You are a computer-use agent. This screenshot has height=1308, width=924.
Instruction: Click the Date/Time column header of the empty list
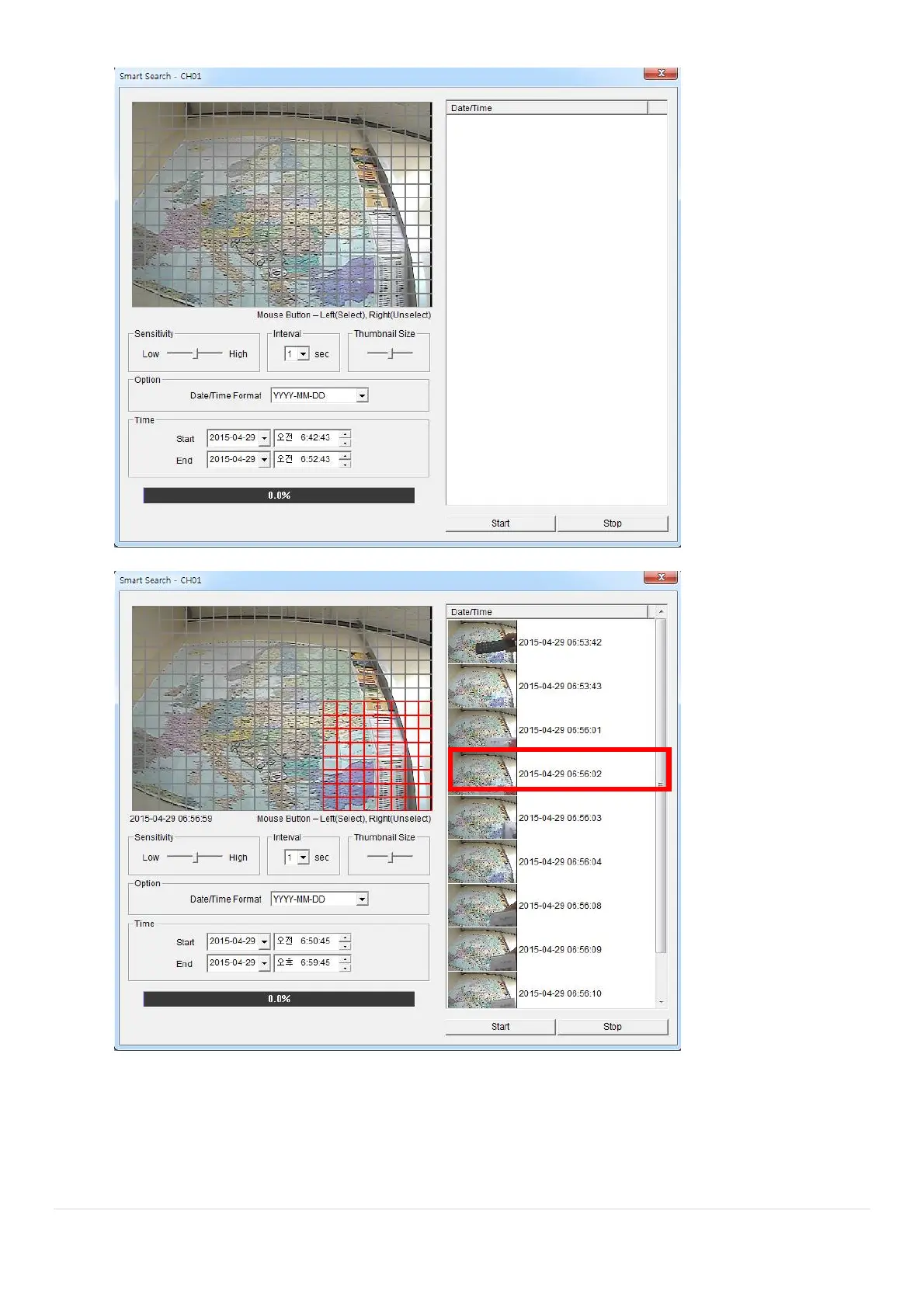pos(547,108)
